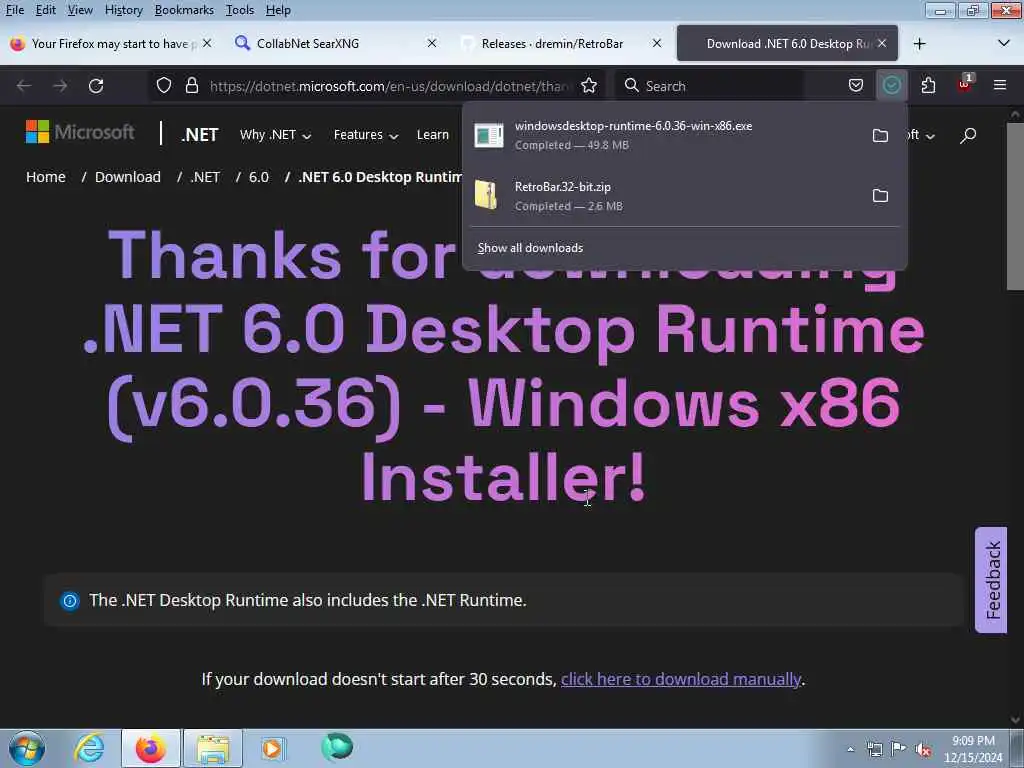
Task: Close the CollabNet SearXNG tab
Action: [x=432, y=43]
